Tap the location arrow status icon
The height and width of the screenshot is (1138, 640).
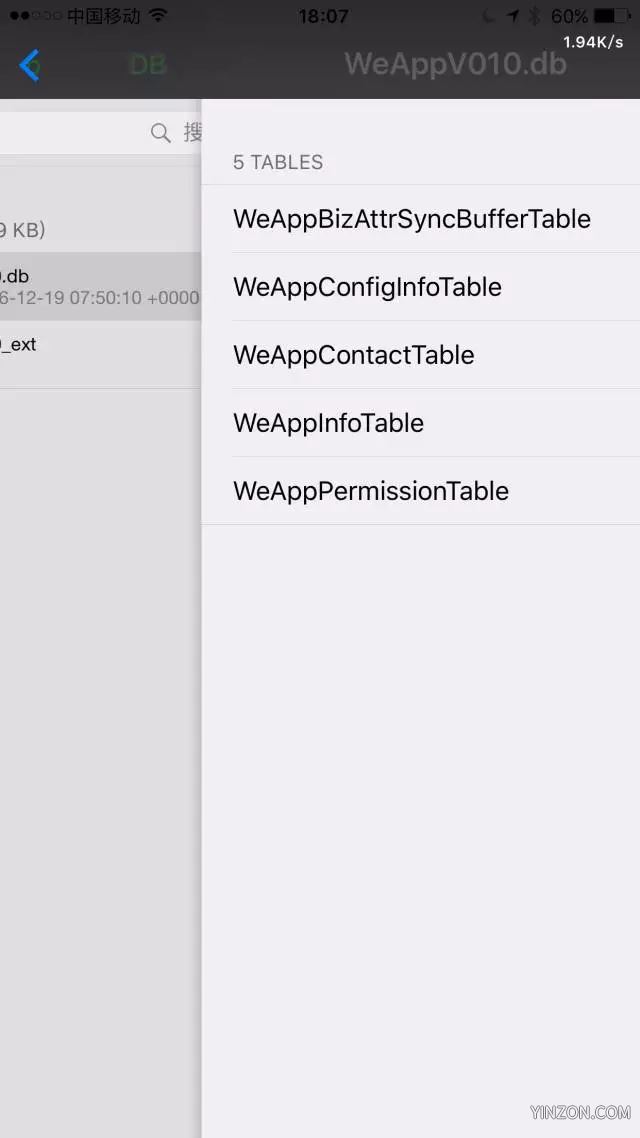pyautogui.click(x=512, y=16)
